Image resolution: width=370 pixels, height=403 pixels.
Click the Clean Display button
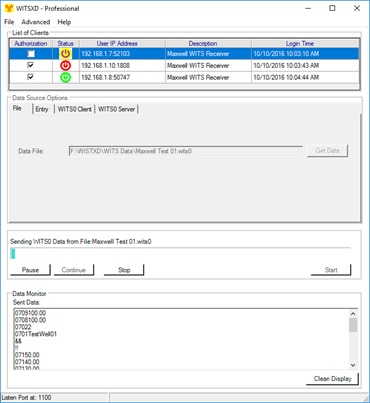pos(332,379)
